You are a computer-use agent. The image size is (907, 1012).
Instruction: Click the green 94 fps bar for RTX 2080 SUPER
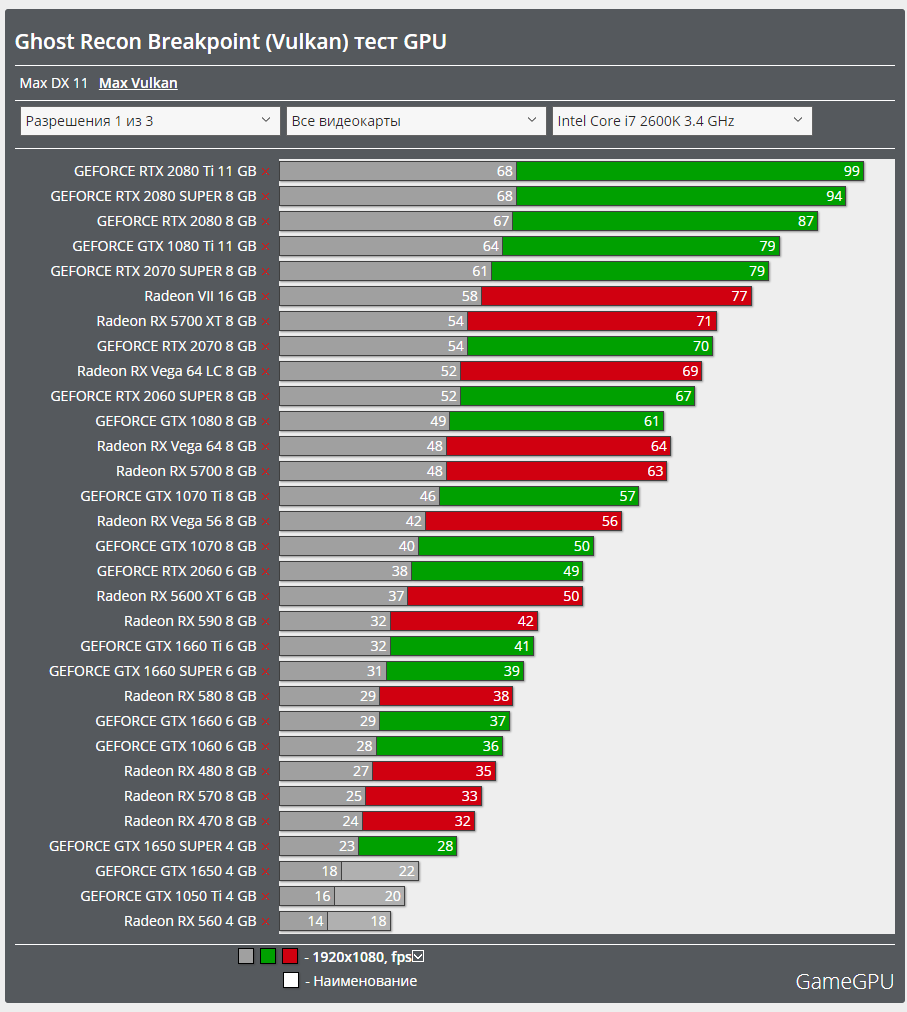pyautogui.click(x=681, y=197)
